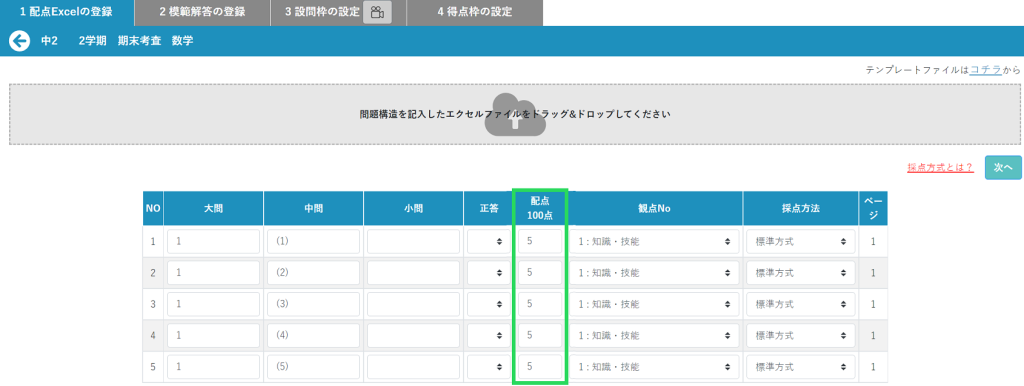Click the Excel file drag-and-drop area

[515, 114]
